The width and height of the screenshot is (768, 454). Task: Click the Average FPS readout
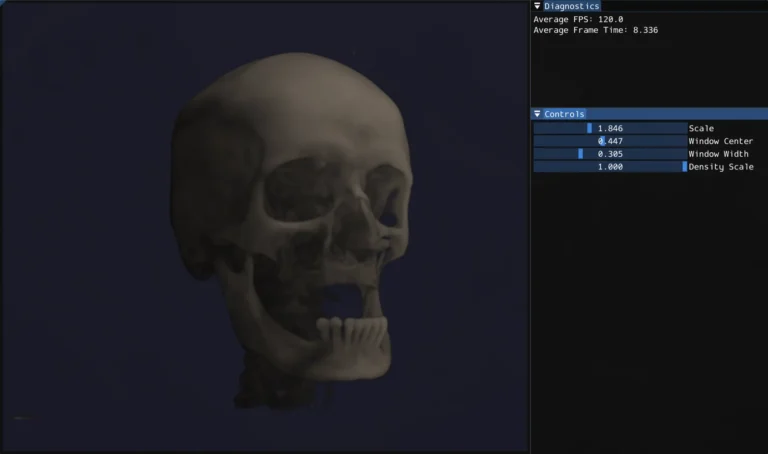click(575, 19)
